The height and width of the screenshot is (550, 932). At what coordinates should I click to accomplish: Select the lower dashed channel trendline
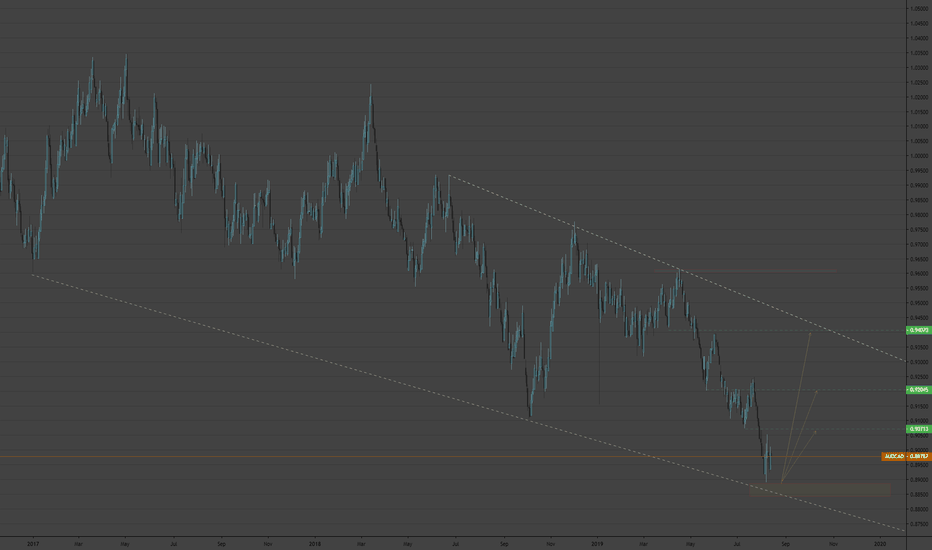468,402
